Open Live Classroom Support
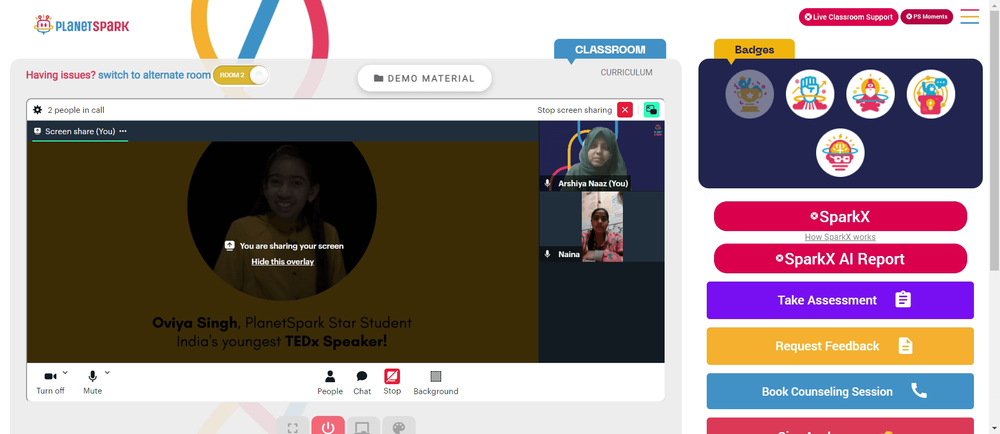 pos(848,17)
